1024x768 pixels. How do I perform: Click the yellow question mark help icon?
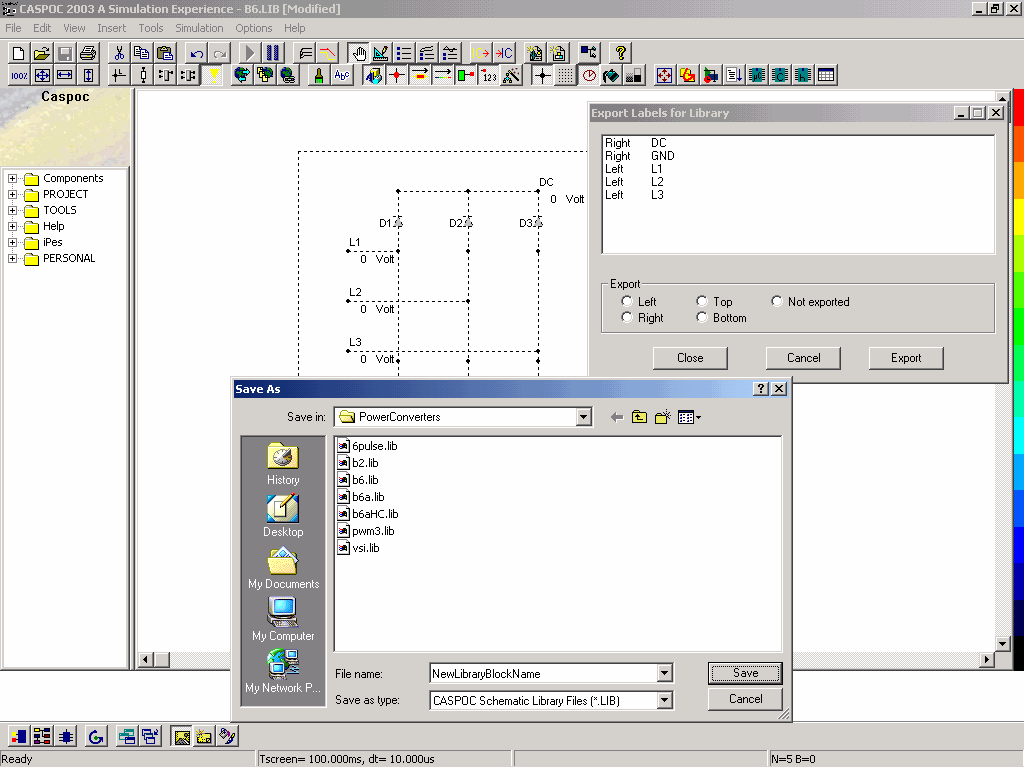(620, 53)
